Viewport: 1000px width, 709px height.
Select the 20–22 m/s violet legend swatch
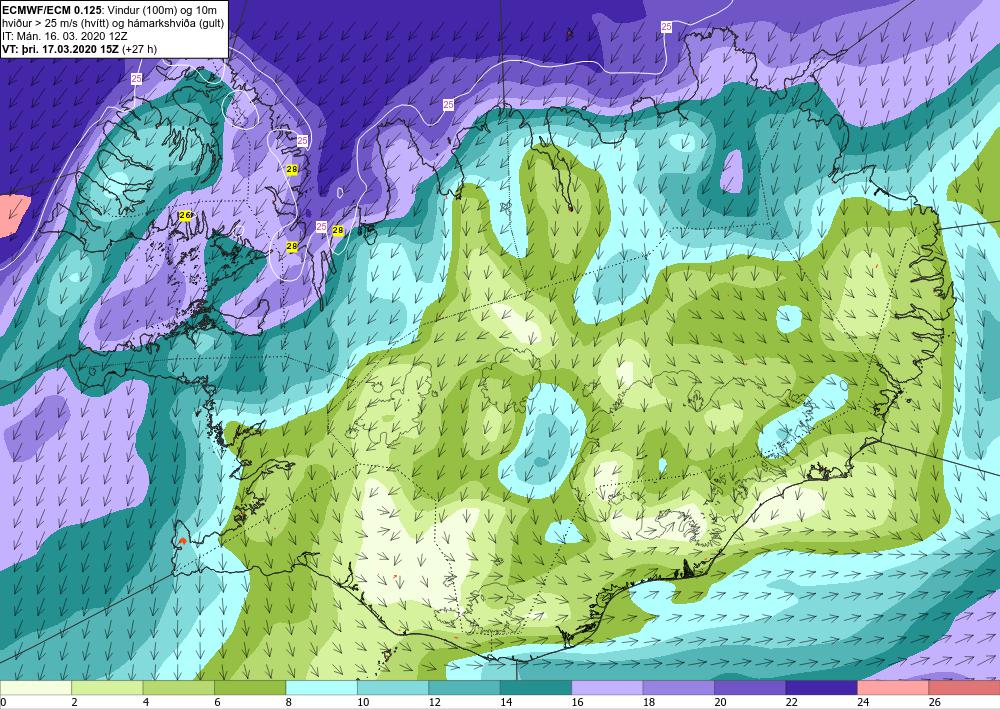point(750,687)
